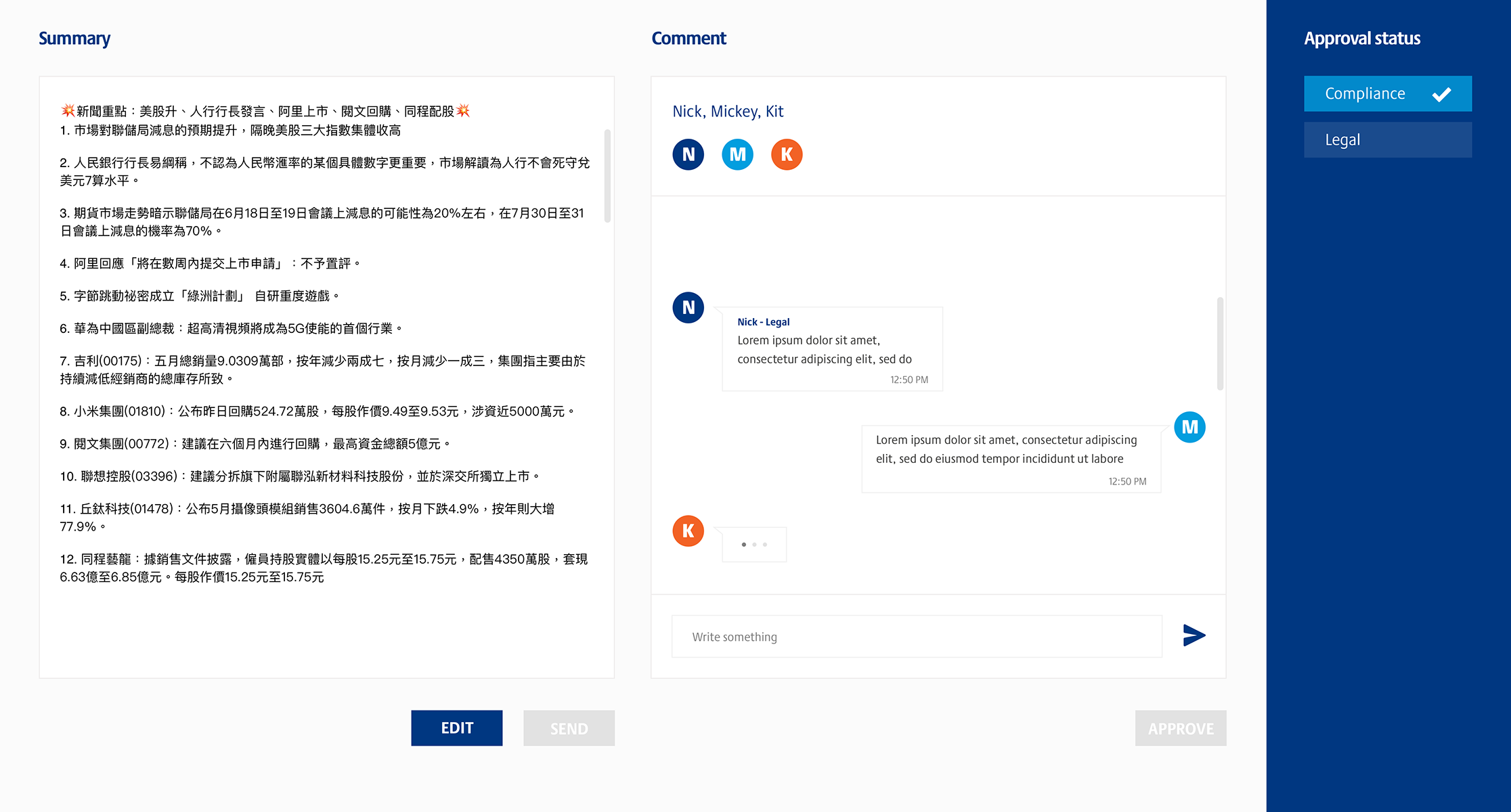
Task: Click summary item 10 about 聯想控股(03396)
Action: click(300, 476)
